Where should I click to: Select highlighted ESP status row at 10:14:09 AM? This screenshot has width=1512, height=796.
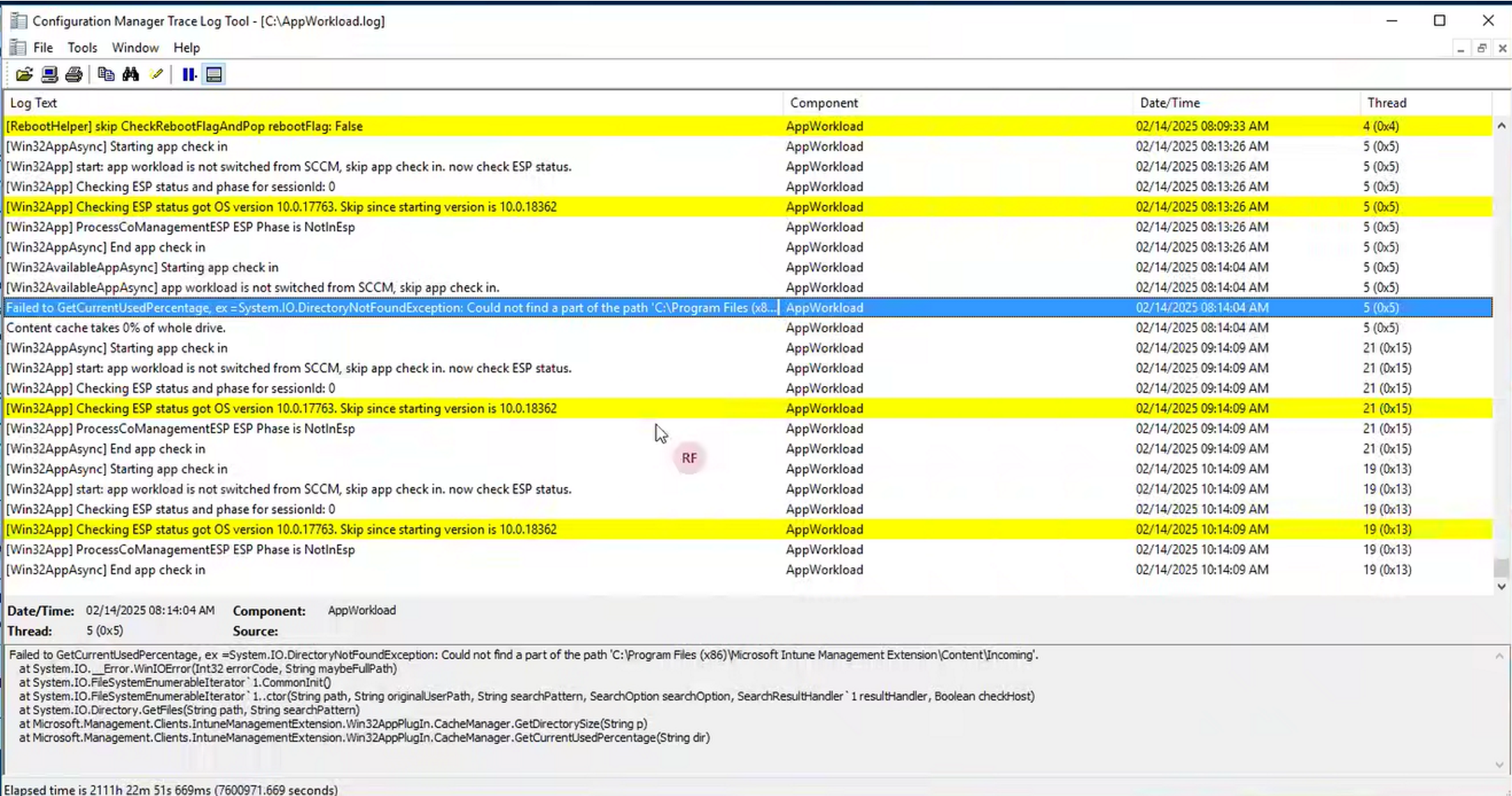[748, 529]
